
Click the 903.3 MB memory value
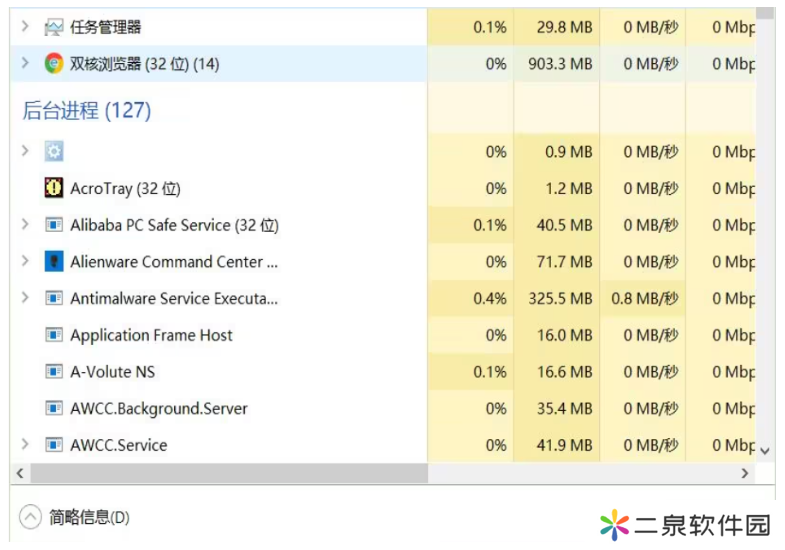coord(560,64)
